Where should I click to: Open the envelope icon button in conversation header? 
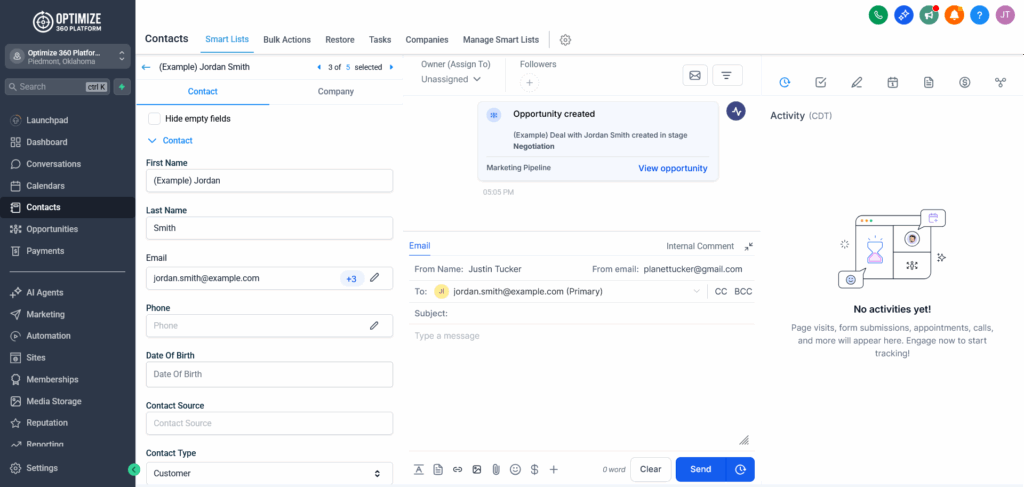coord(695,76)
